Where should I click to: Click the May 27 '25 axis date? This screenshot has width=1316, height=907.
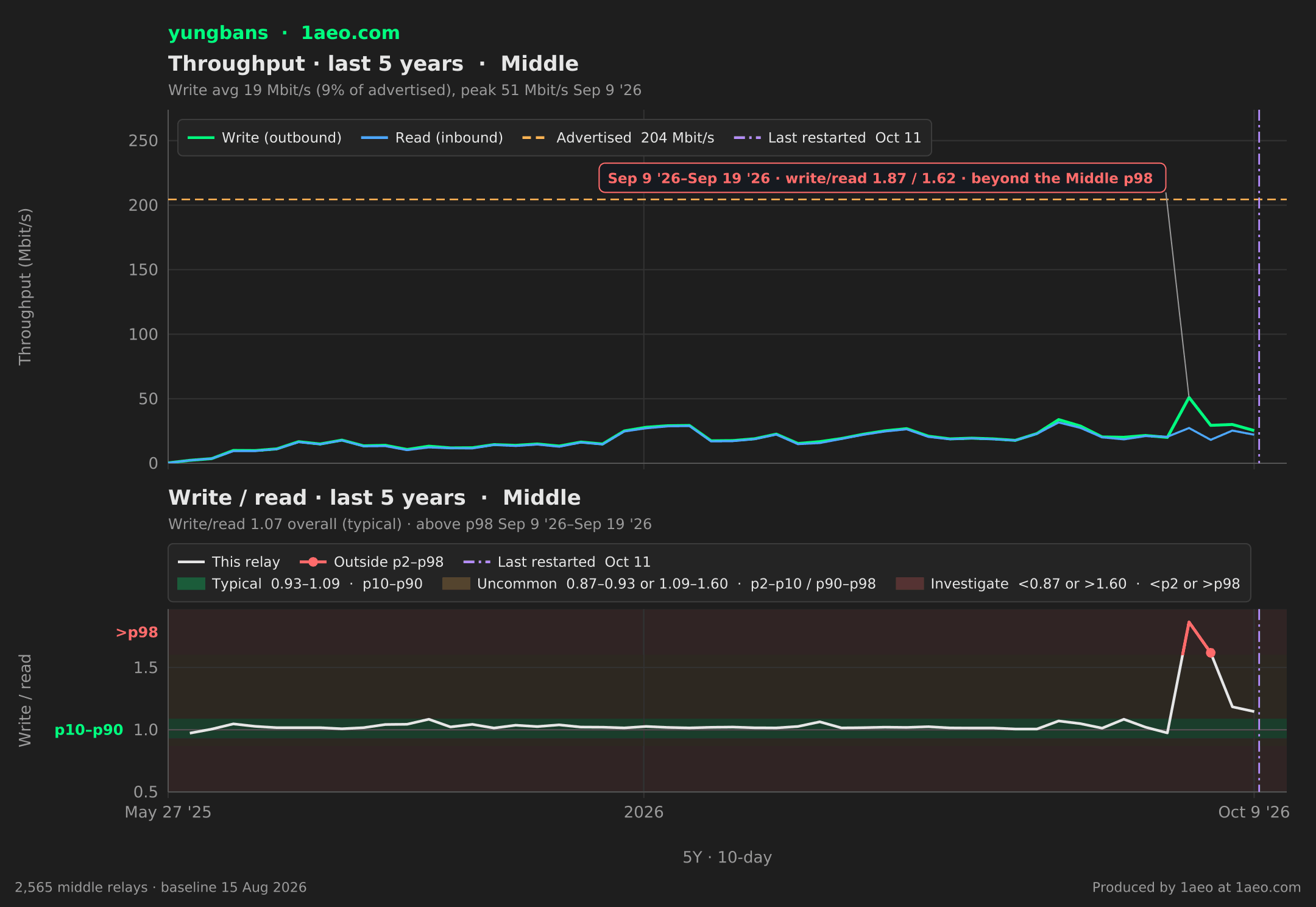[x=168, y=812]
